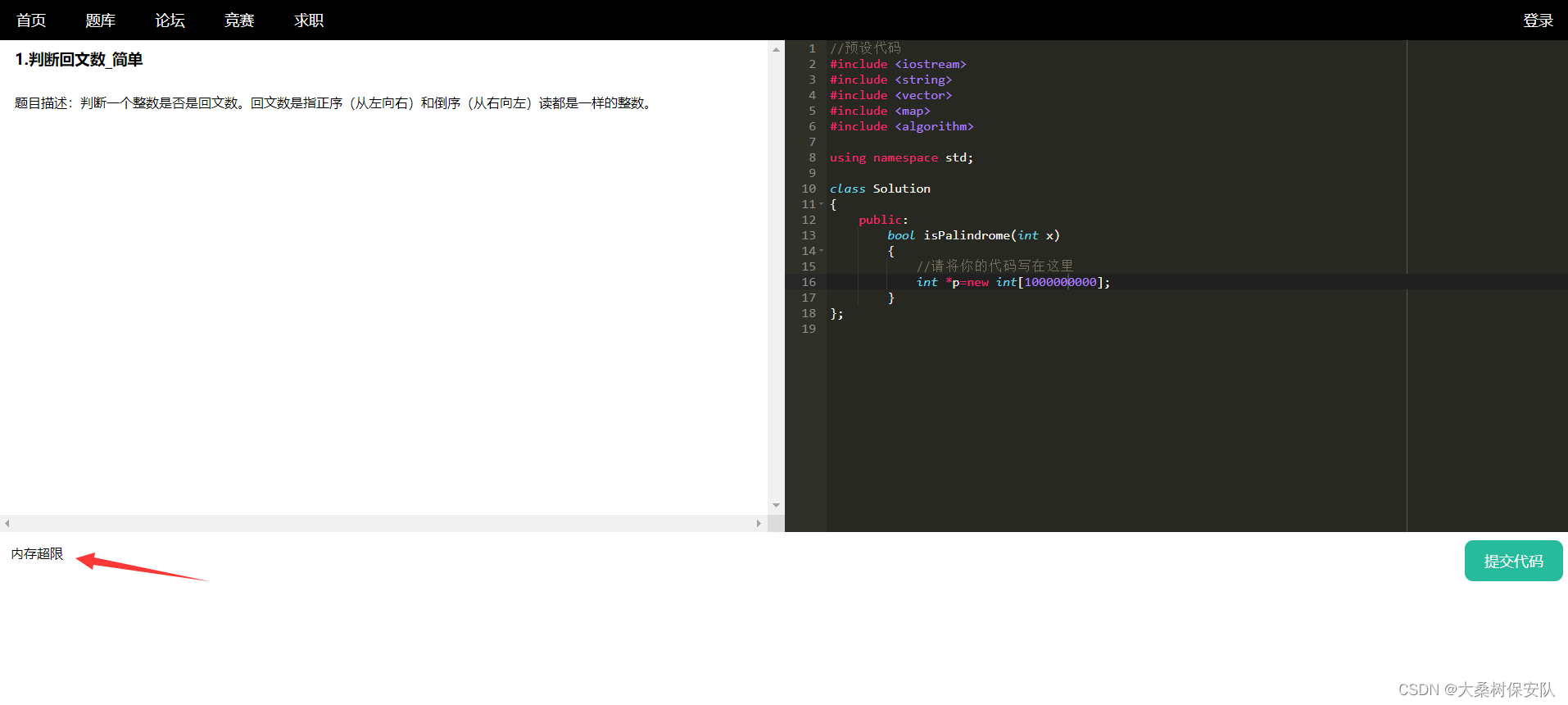This screenshot has height=705, width=1568.
Task: Click the horizontal scrollbar right arrow
Action: pyautogui.click(x=759, y=523)
